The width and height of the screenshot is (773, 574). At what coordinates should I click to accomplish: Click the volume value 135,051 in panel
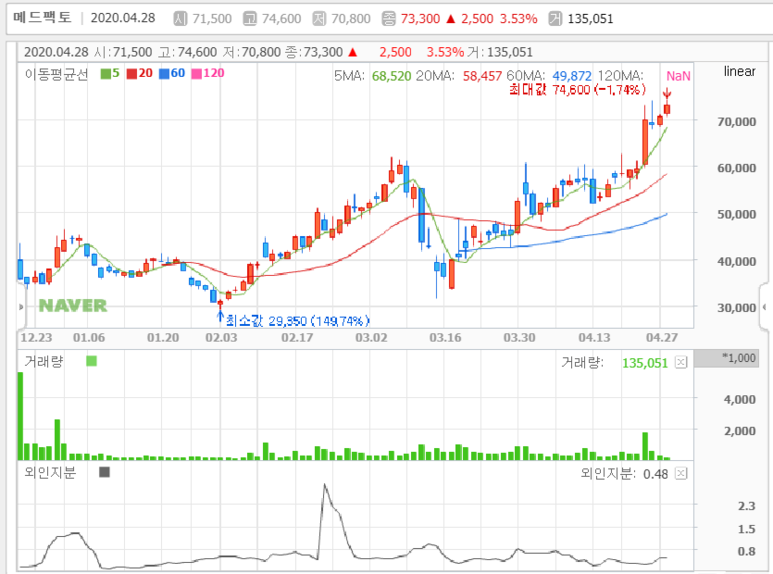645,363
